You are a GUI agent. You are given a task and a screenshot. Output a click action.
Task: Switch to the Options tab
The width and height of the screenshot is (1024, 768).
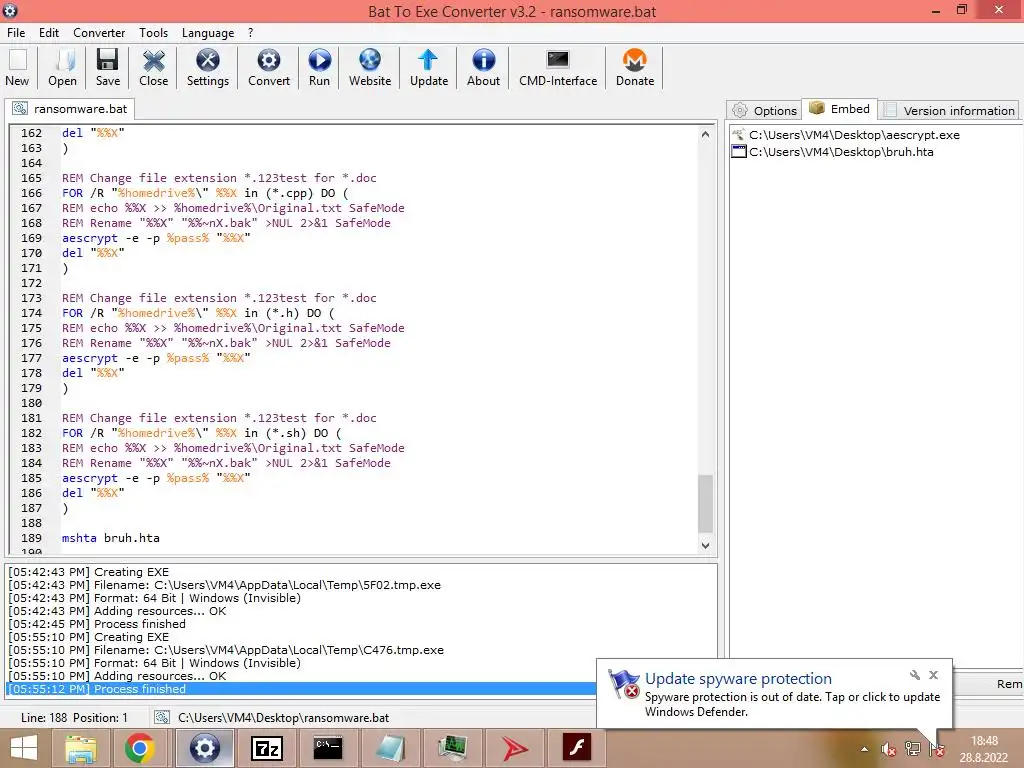point(765,110)
